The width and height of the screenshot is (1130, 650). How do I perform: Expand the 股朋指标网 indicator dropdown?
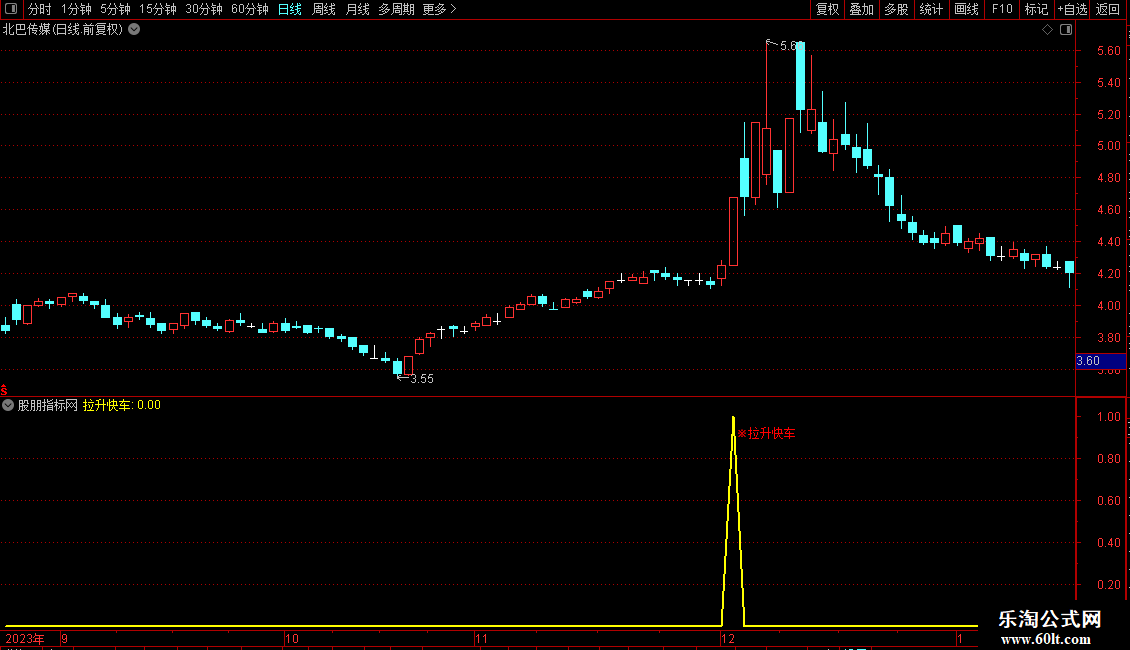tap(8, 405)
